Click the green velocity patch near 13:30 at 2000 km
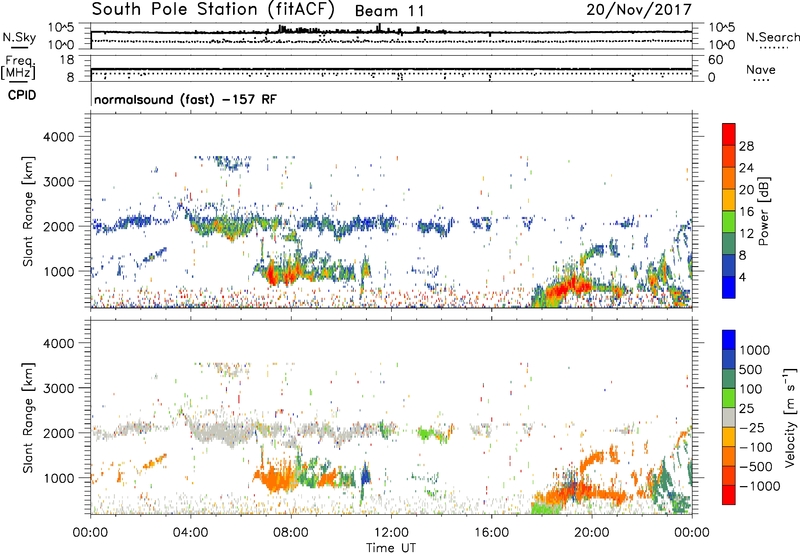The height and width of the screenshot is (554, 800). click(426, 433)
